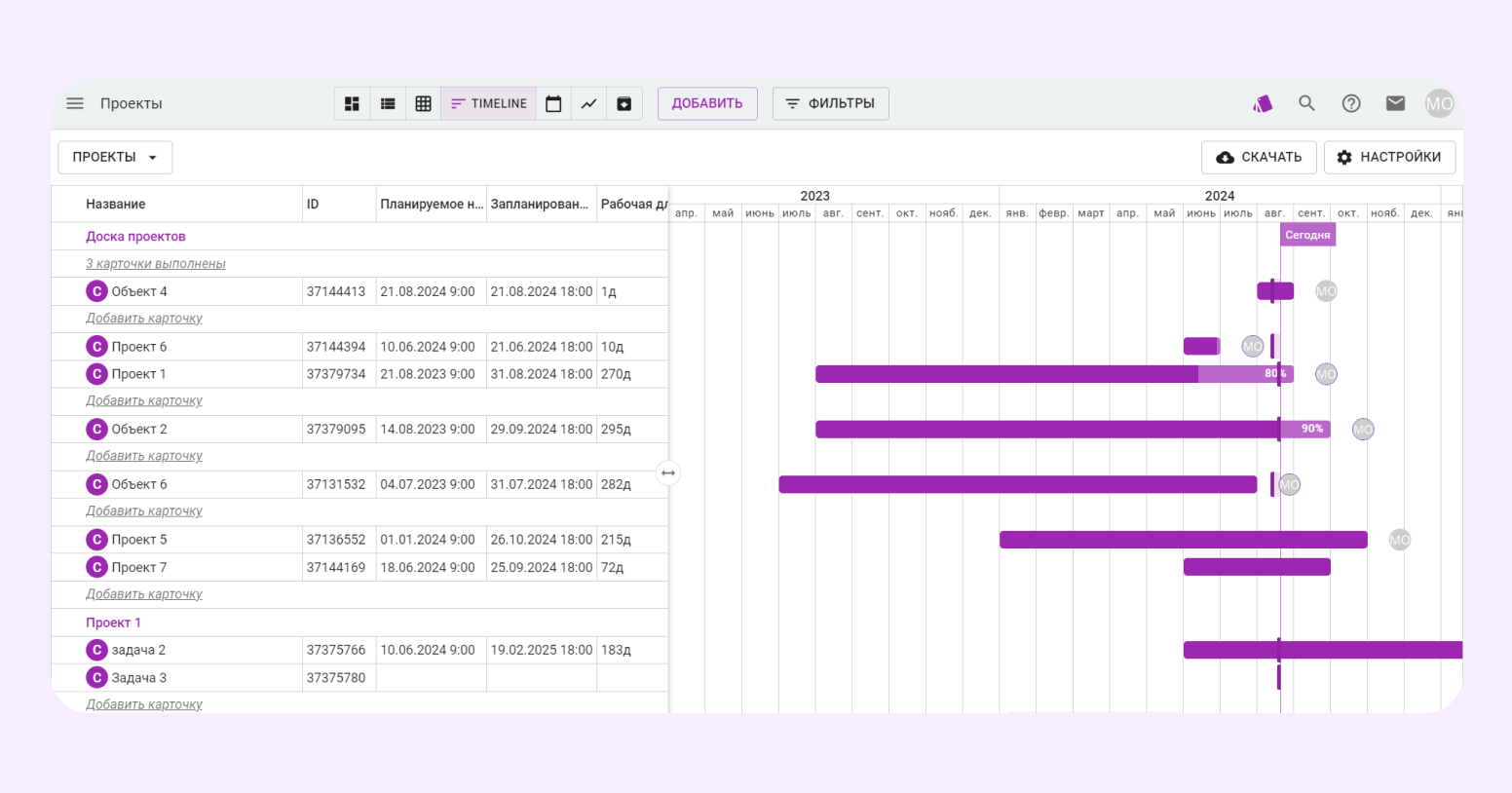Open the calendar view icon
Image resolution: width=1512 pixels, height=793 pixels.
click(553, 103)
